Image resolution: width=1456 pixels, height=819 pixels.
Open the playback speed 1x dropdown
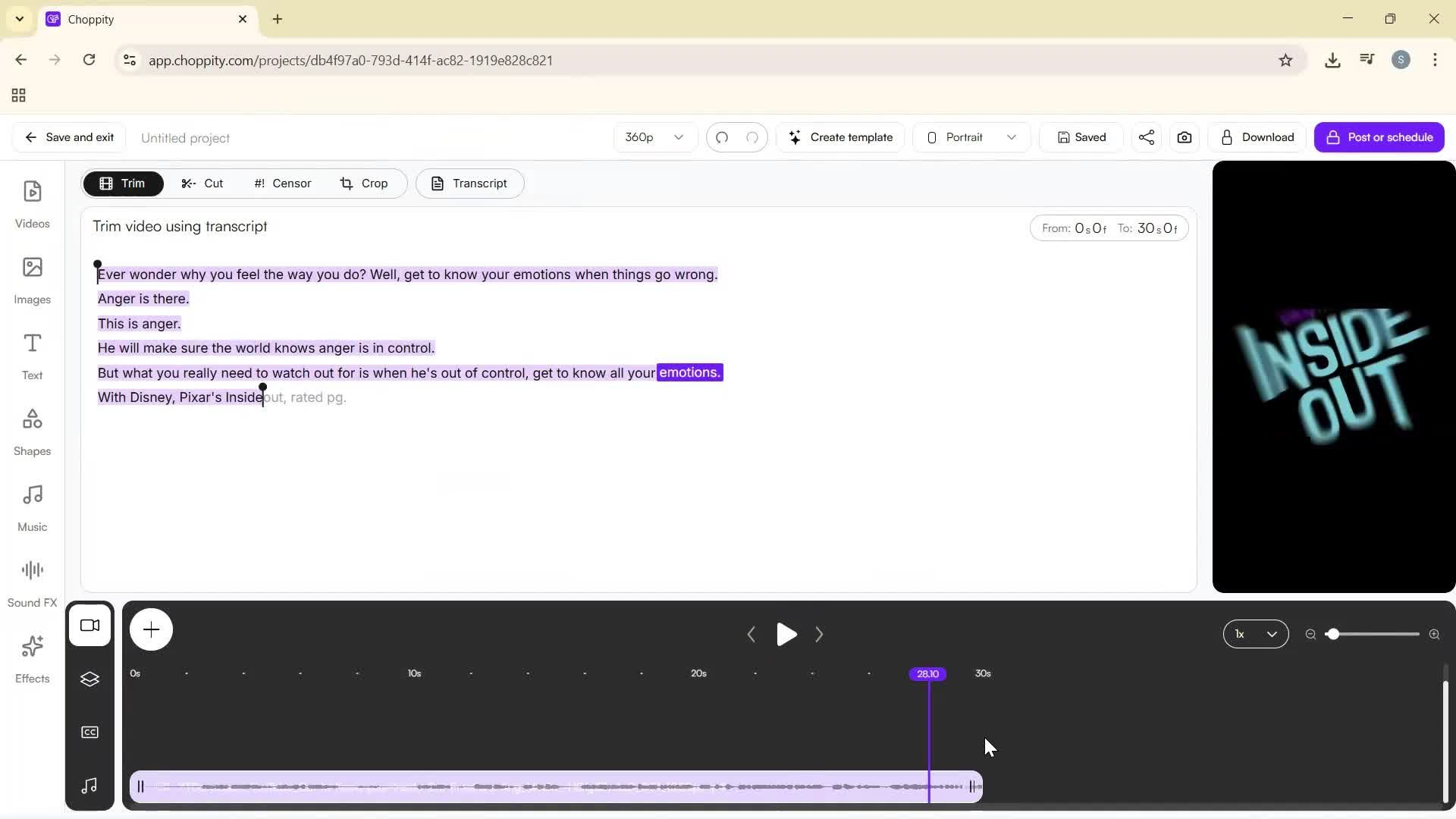click(1255, 634)
